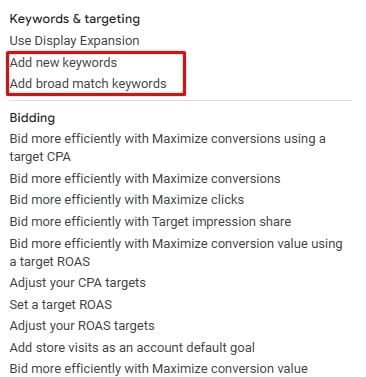This screenshot has width=366, height=377.
Task: Open Adjust your ROAS targets
Action: [x=82, y=326]
